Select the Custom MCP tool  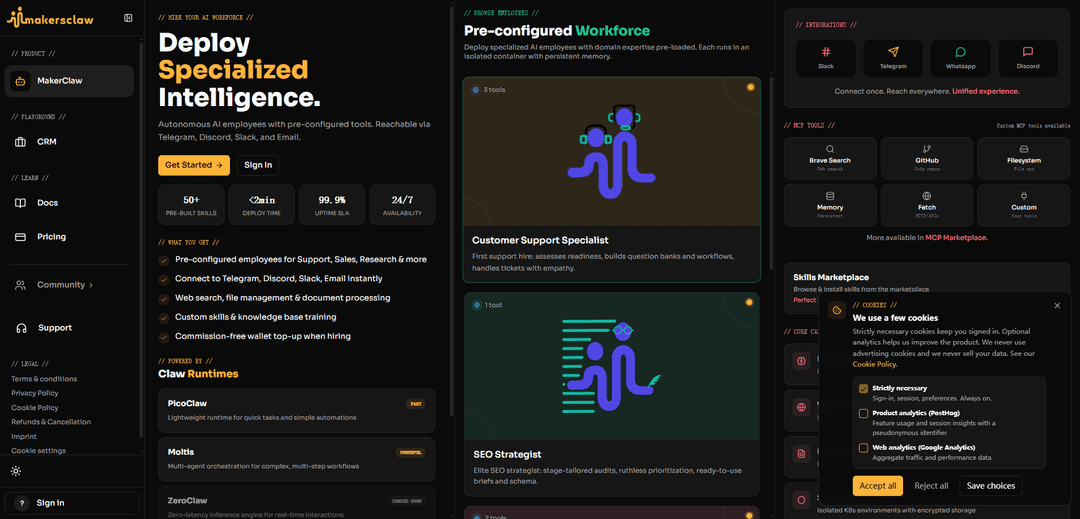[1024, 205]
